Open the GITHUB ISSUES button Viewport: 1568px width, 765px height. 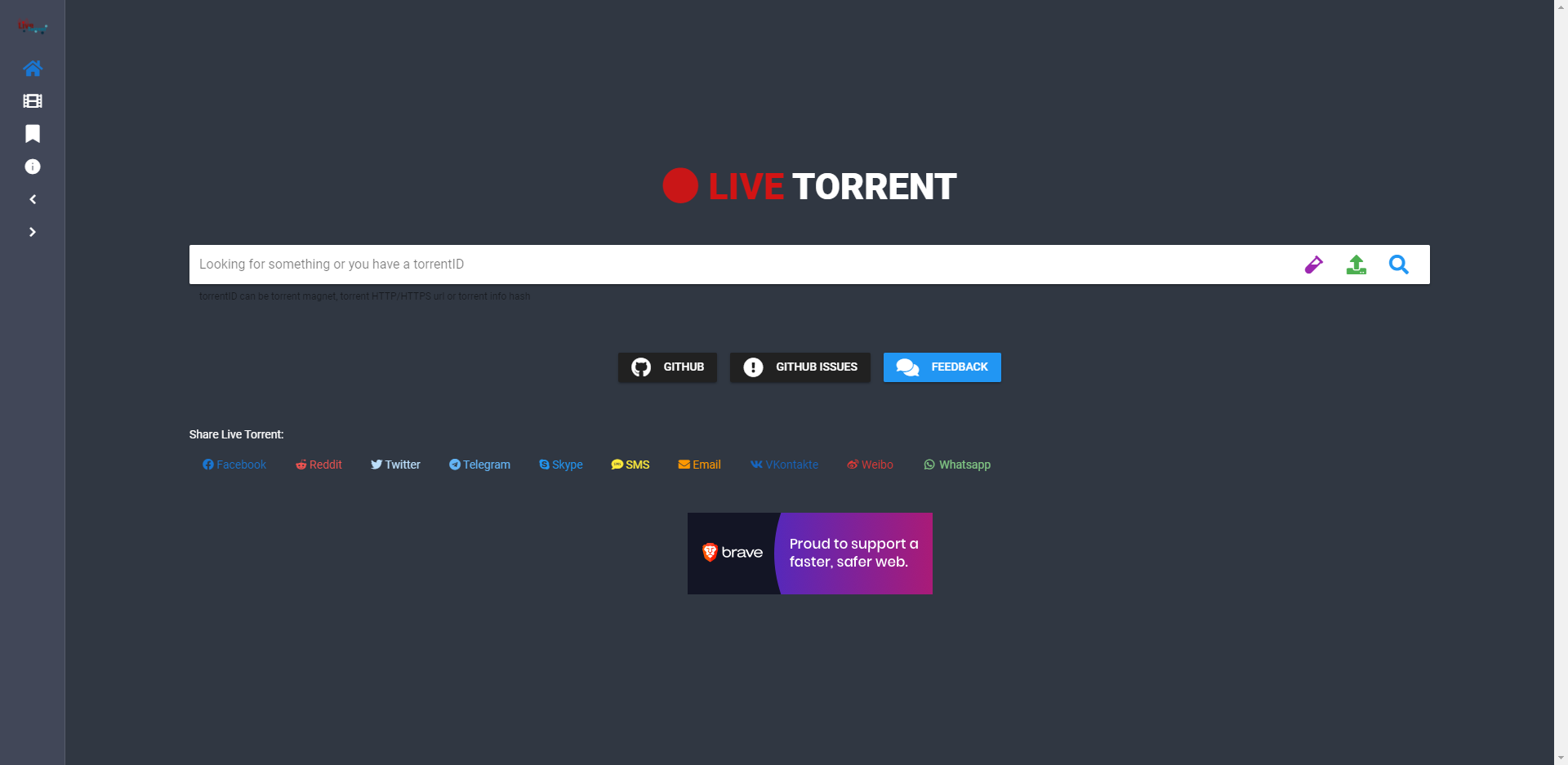[800, 367]
